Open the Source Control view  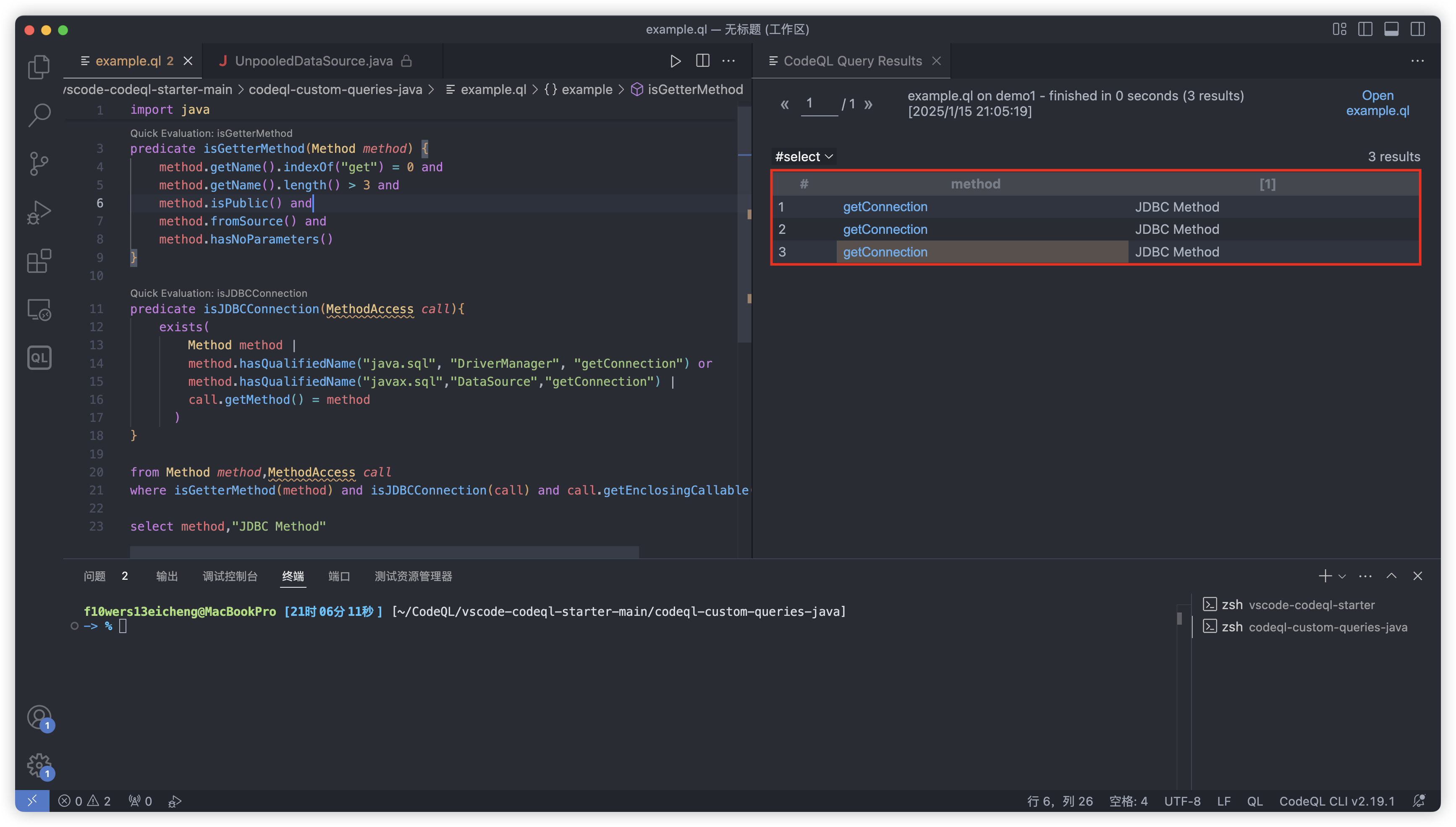coord(39,164)
